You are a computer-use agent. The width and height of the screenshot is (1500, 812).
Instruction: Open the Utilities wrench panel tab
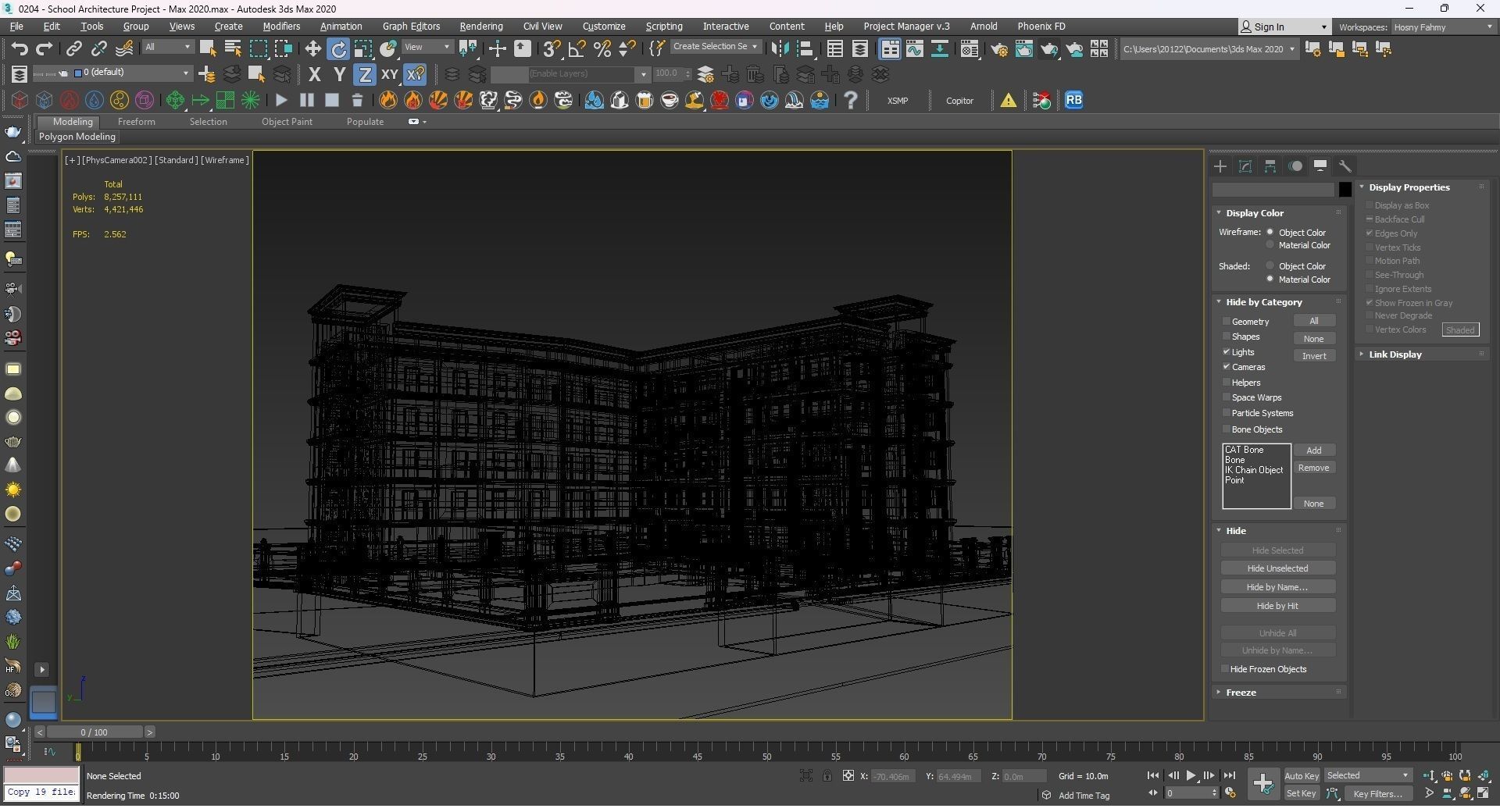pos(1345,166)
